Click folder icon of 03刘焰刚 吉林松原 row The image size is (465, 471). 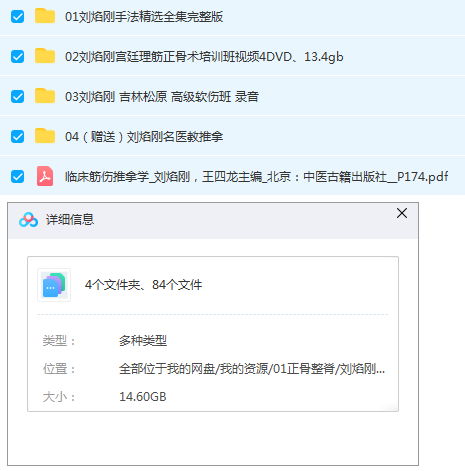(45, 96)
